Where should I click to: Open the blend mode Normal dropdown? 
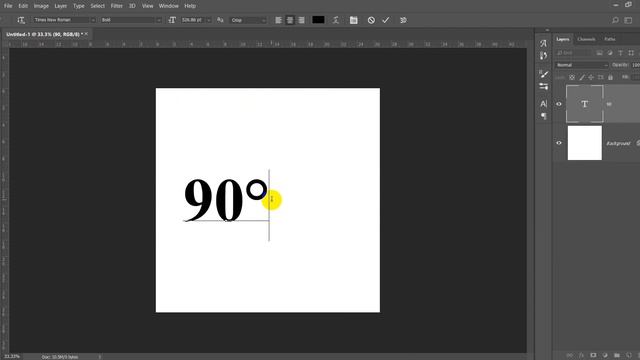tap(581, 65)
